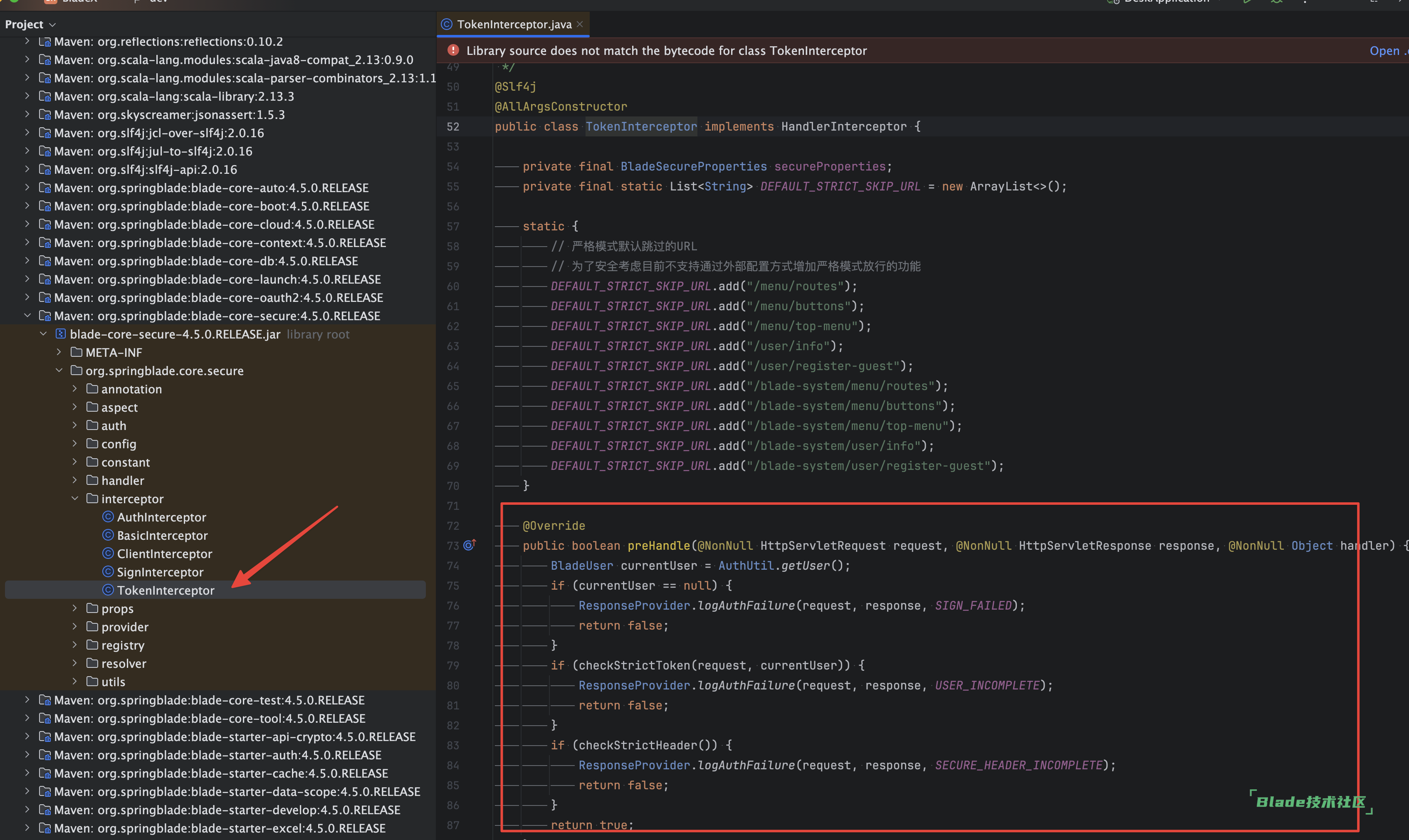Click line number 52 in the gutter
1409x840 pixels.
coord(453,126)
